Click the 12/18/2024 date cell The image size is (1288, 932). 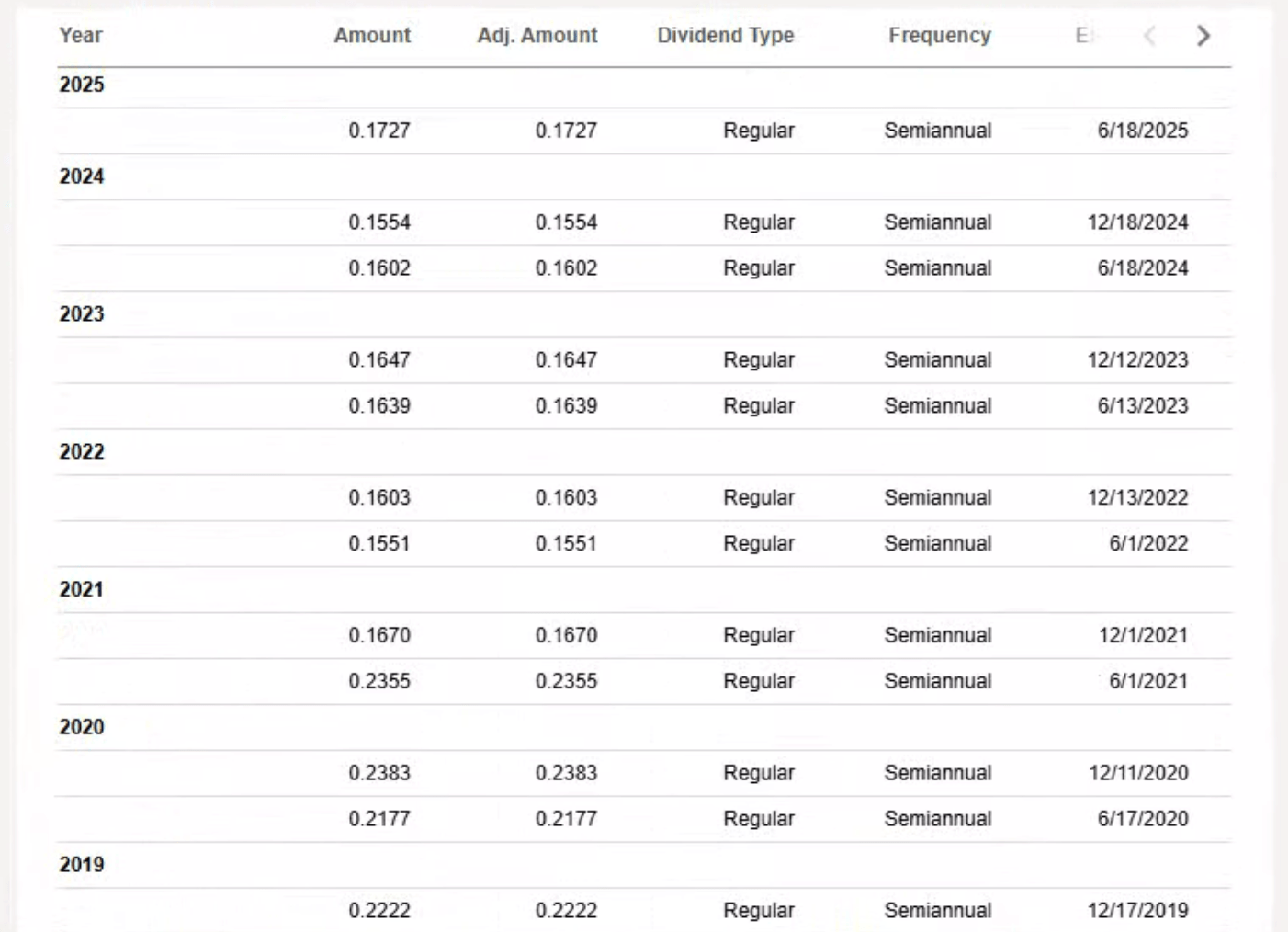click(x=1137, y=222)
